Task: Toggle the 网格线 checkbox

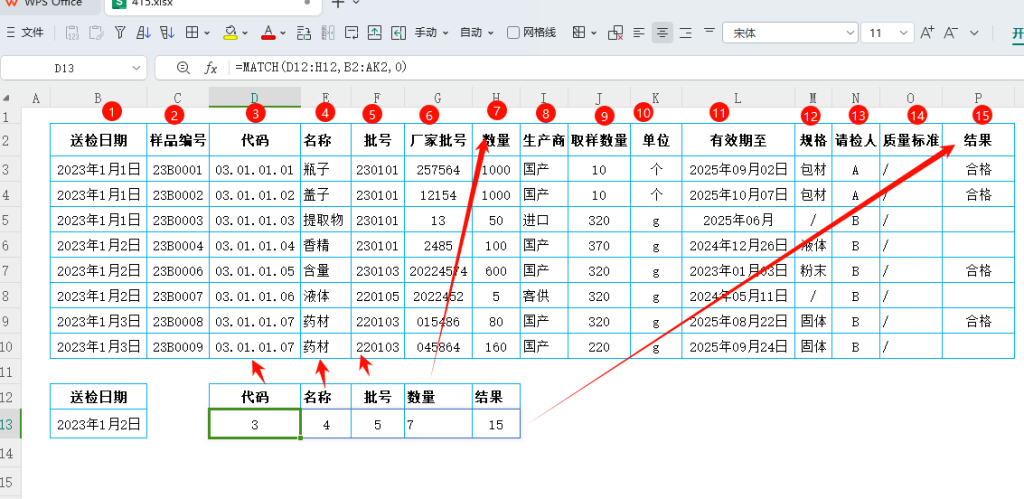Action: (513, 33)
